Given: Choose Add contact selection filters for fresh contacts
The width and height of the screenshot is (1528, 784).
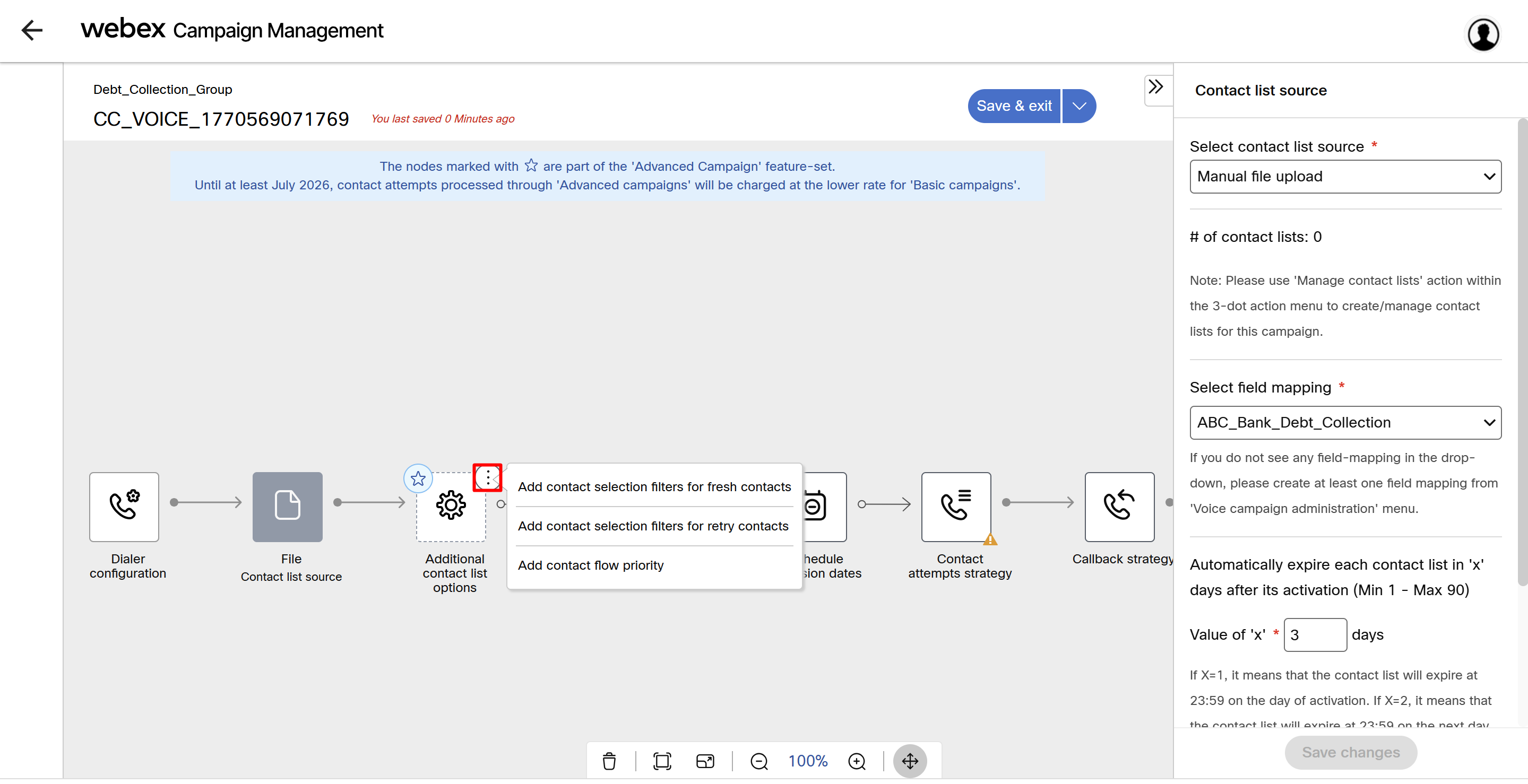Looking at the screenshot, I should point(654,486).
